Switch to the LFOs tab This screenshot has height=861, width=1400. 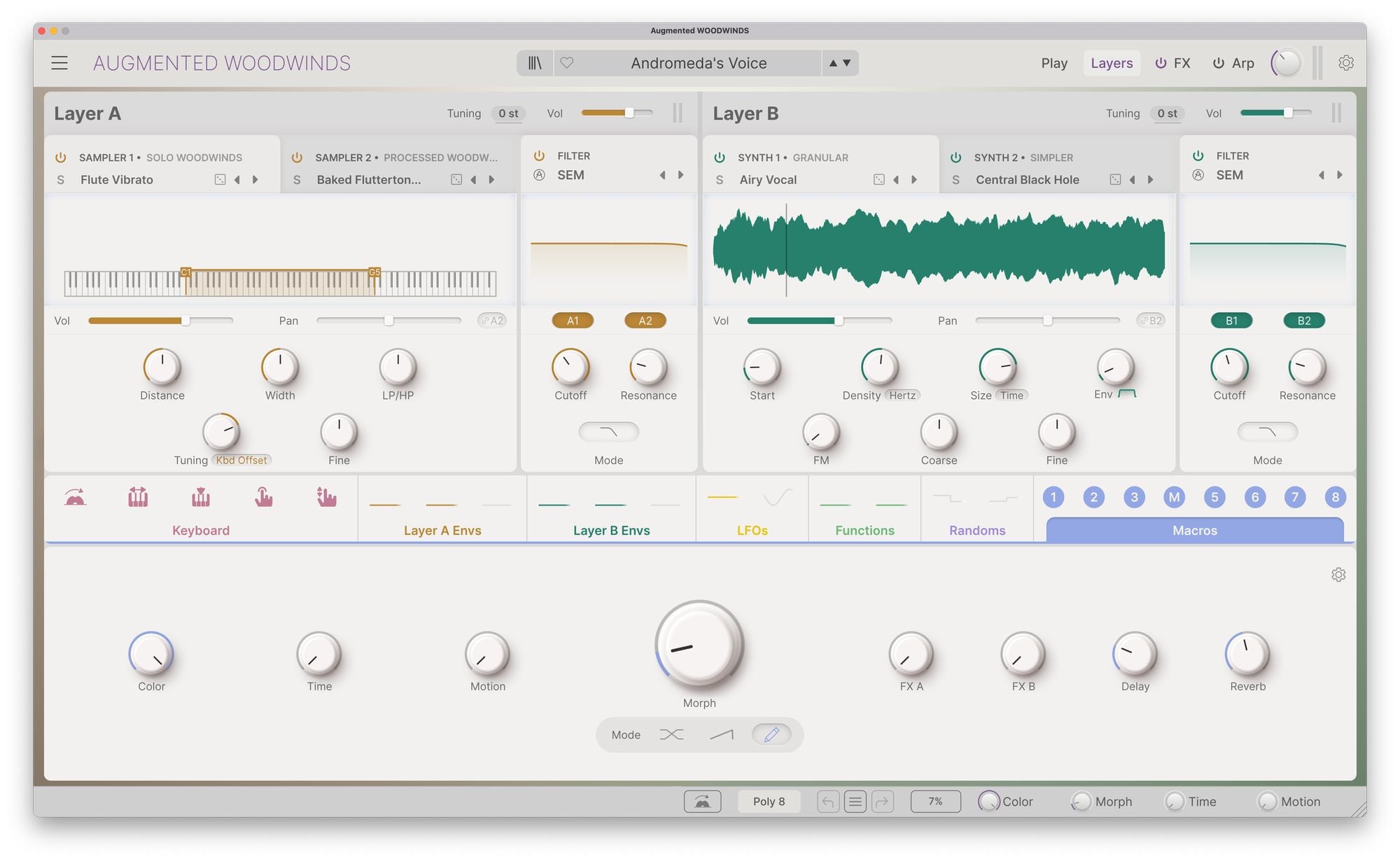752,530
